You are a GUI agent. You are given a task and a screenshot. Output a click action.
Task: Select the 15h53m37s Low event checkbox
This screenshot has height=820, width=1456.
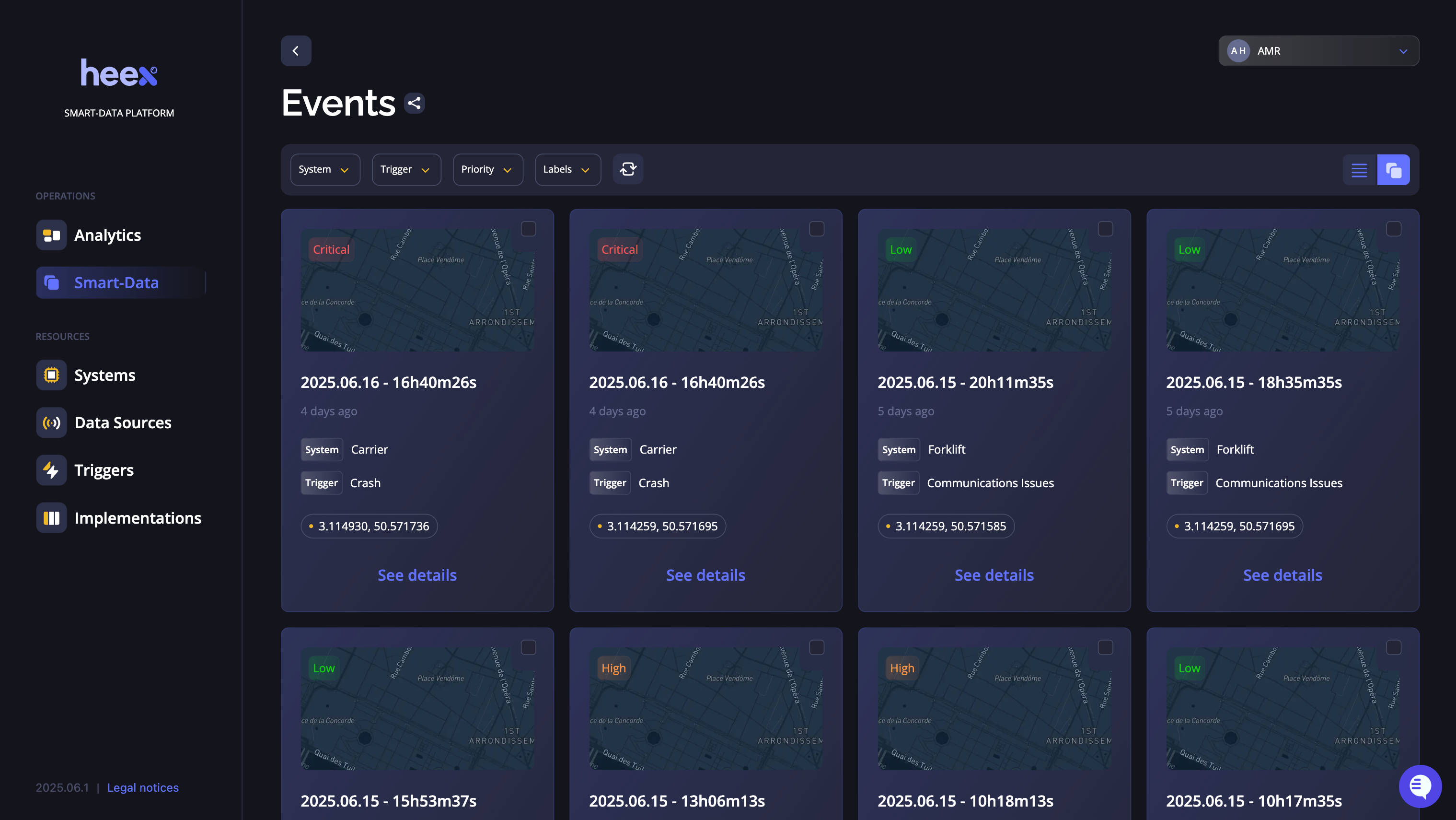529,647
